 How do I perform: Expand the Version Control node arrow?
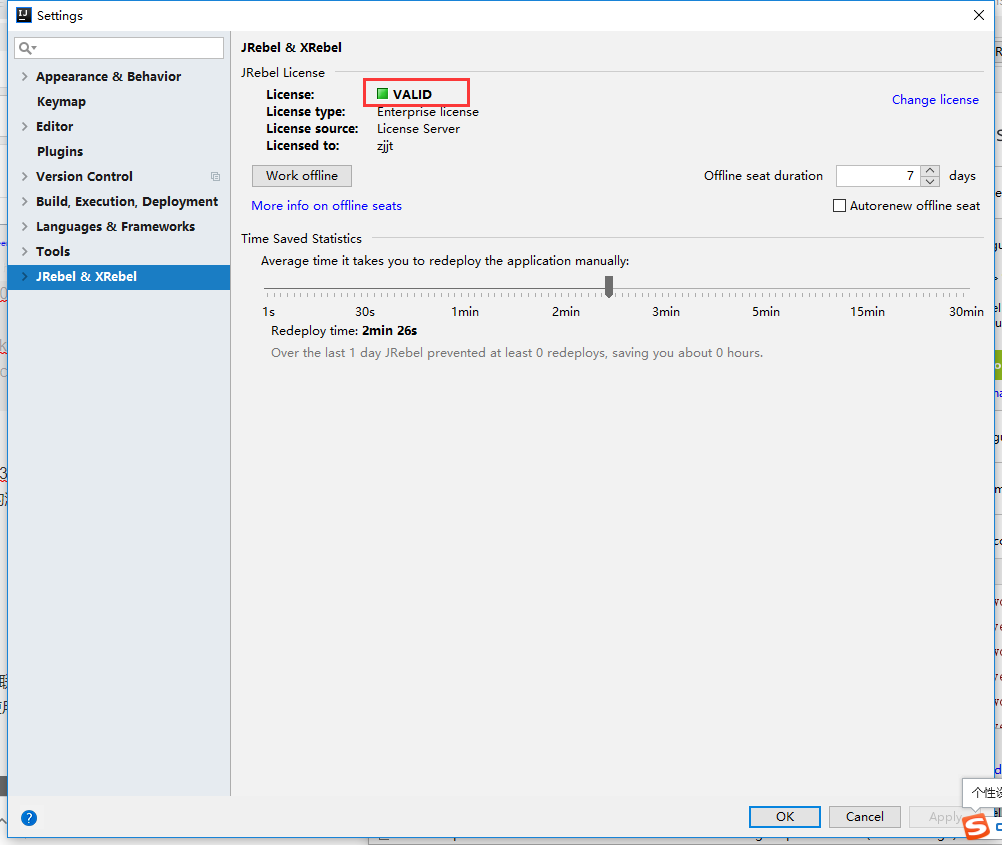(x=24, y=176)
